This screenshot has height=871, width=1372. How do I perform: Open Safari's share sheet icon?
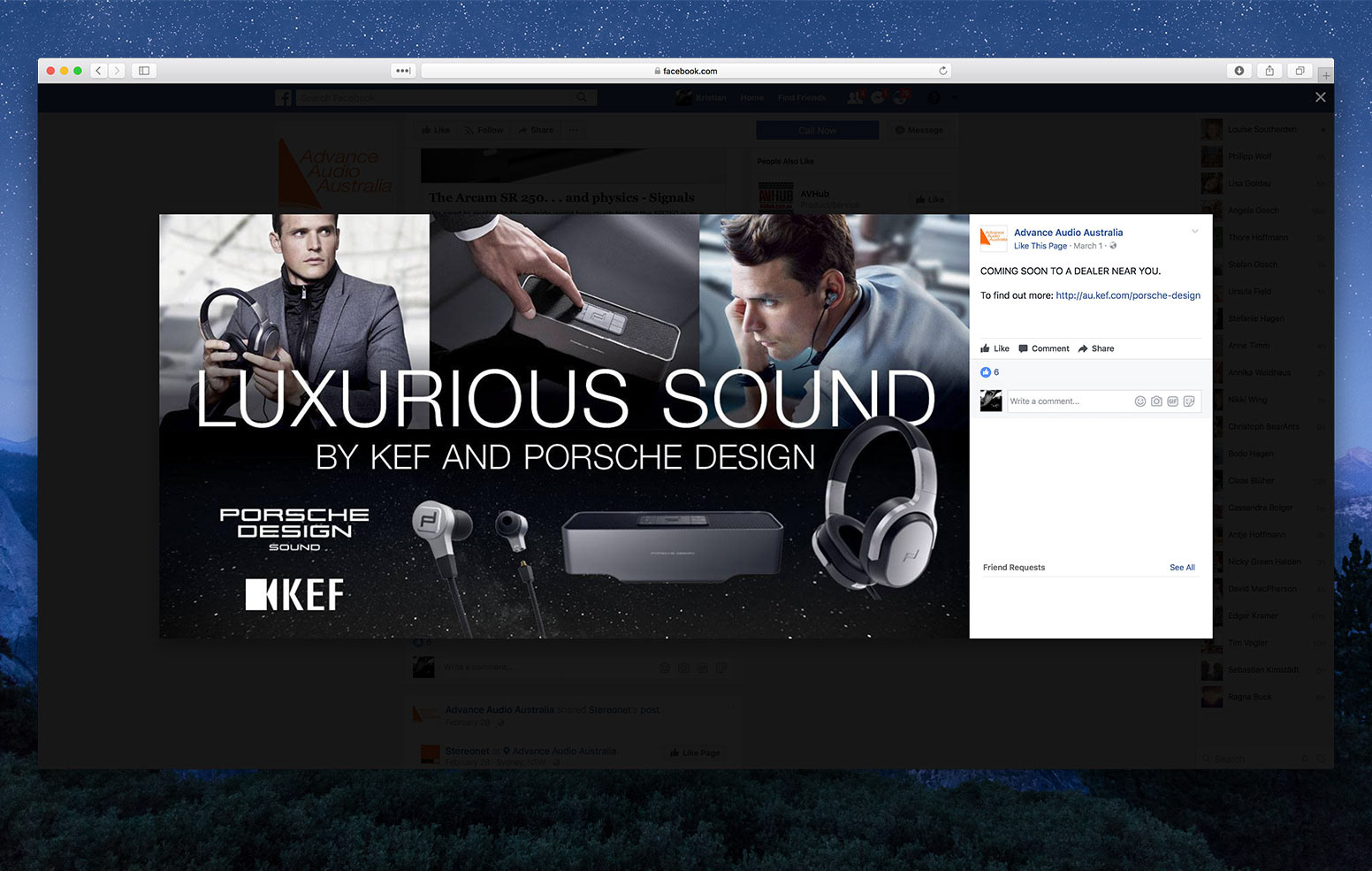[1269, 71]
